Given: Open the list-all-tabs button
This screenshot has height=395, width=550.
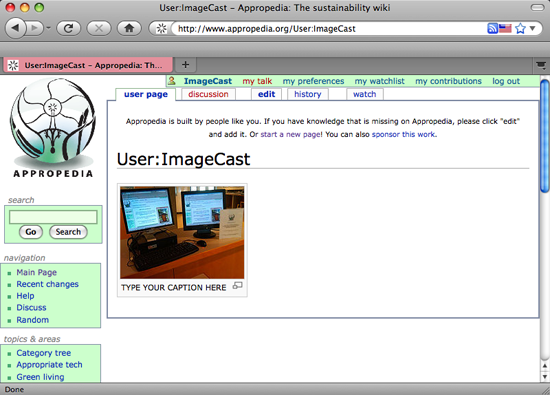Looking at the screenshot, I should pos(541,65).
